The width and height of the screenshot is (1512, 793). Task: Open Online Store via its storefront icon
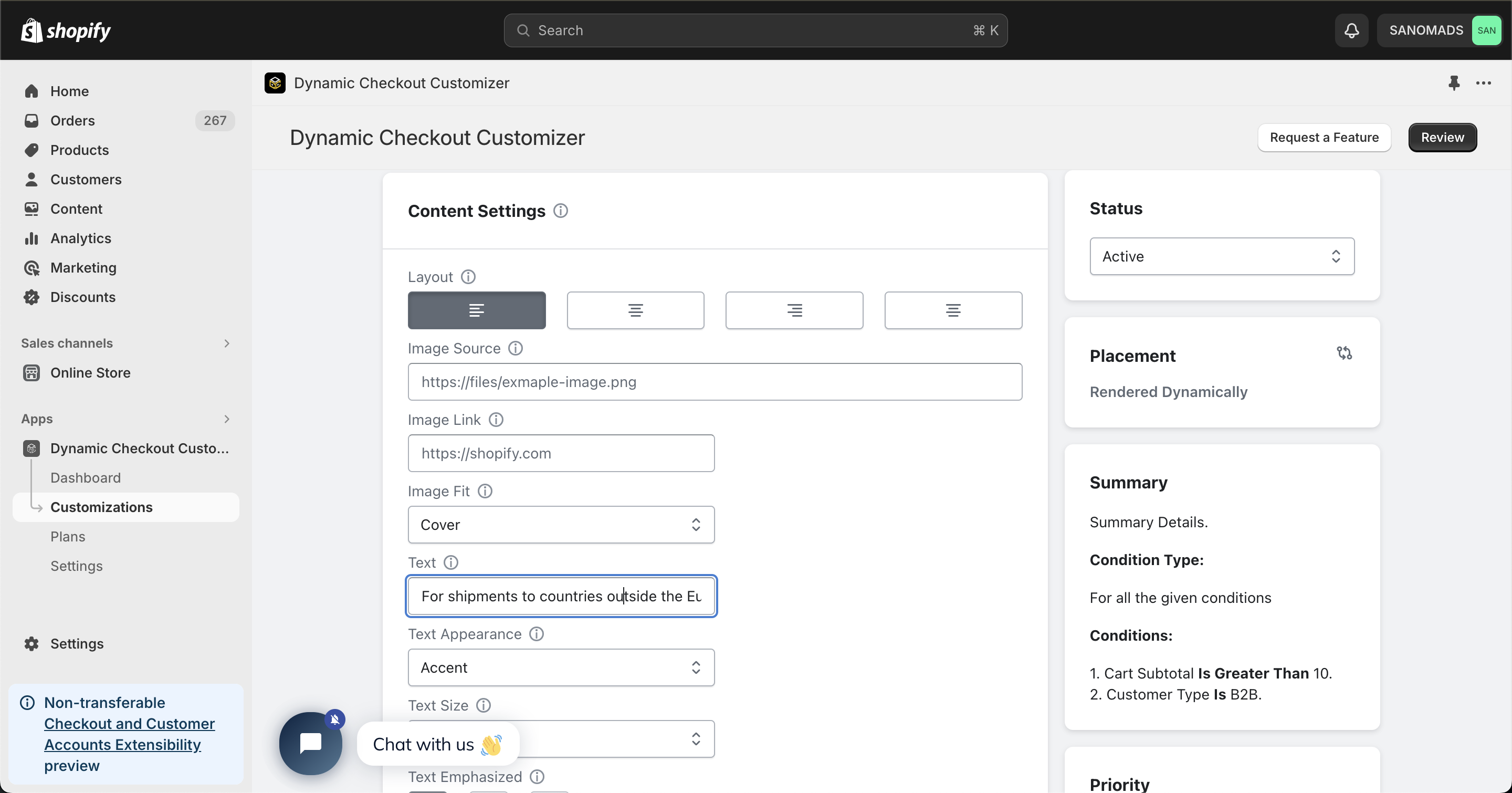(31, 373)
